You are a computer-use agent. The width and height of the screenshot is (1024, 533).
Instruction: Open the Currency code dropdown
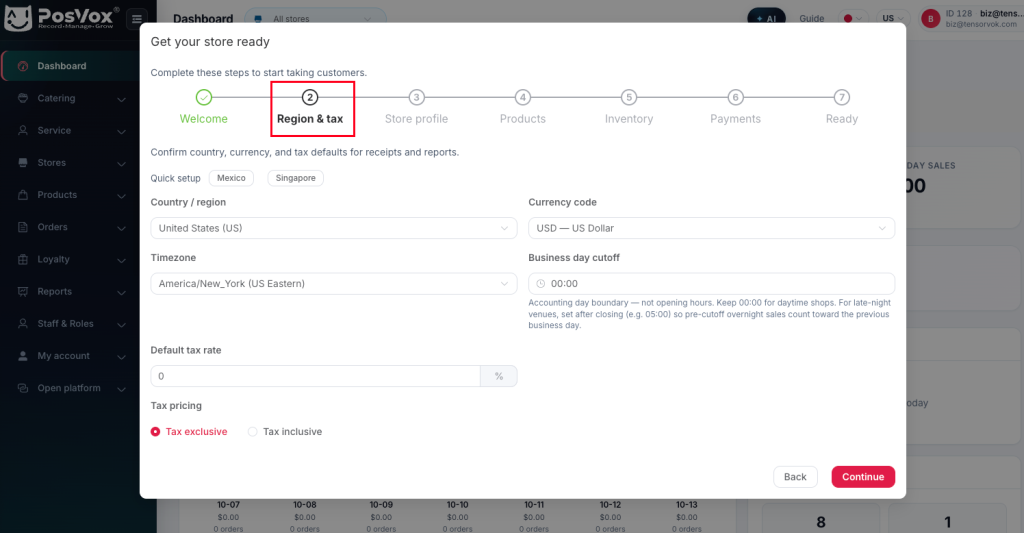point(711,228)
